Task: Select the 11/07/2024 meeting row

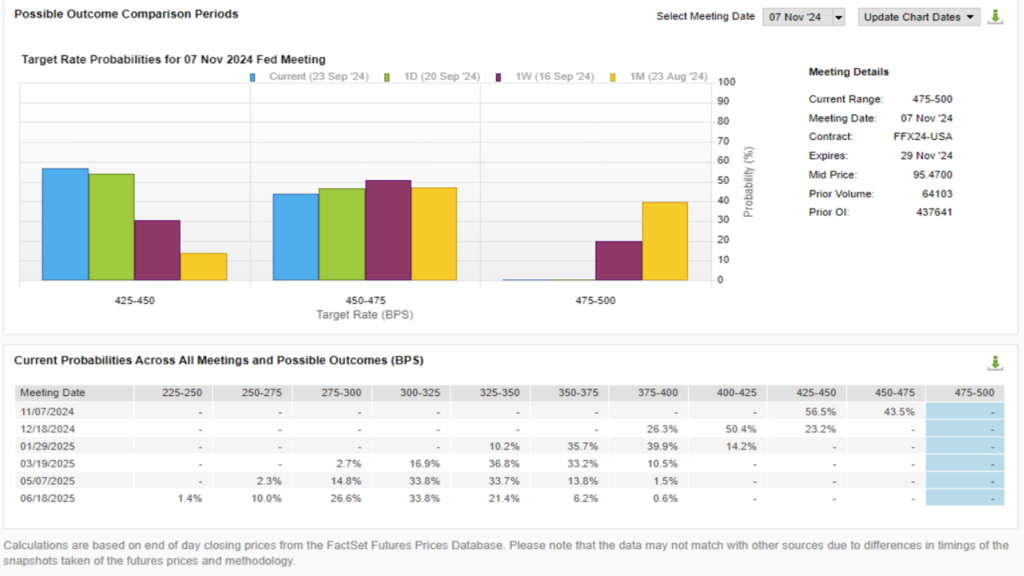Action: pos(509,412)
